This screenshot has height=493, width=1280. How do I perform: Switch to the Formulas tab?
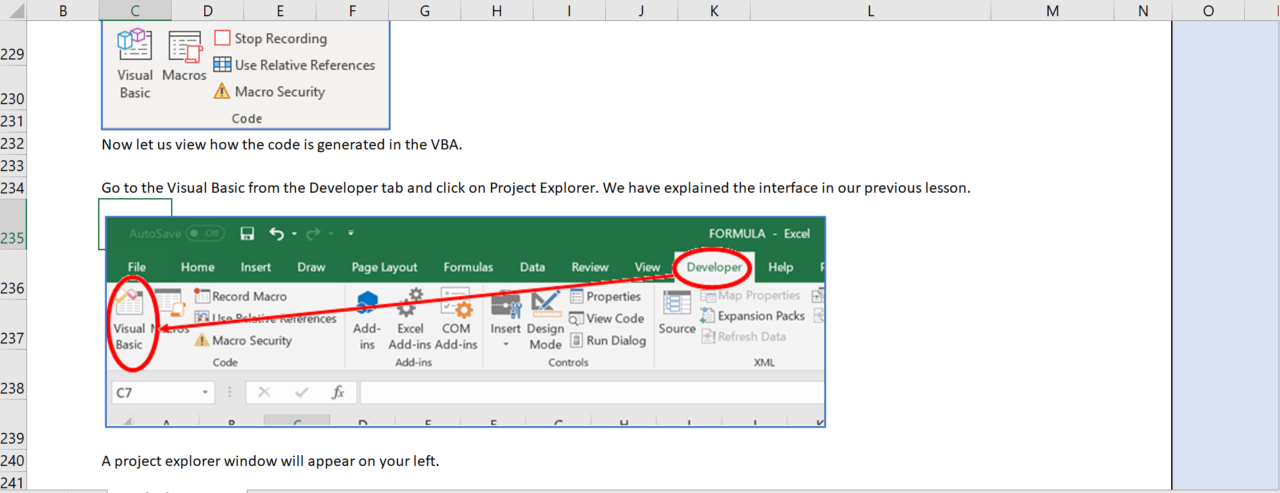[x=468, y=267]
